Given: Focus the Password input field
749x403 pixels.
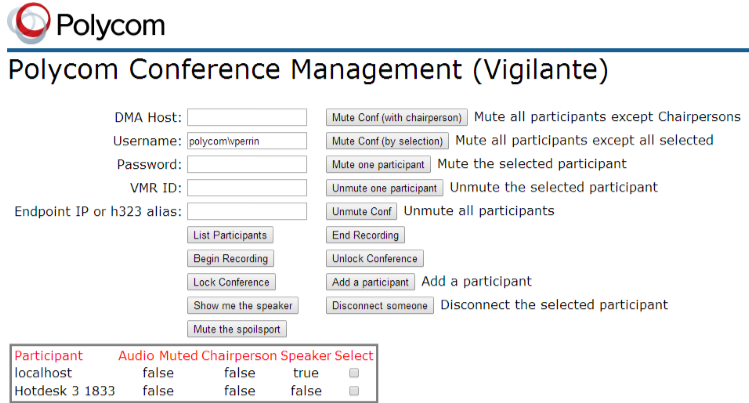Looking at the screenshot, I should point(247,164).
